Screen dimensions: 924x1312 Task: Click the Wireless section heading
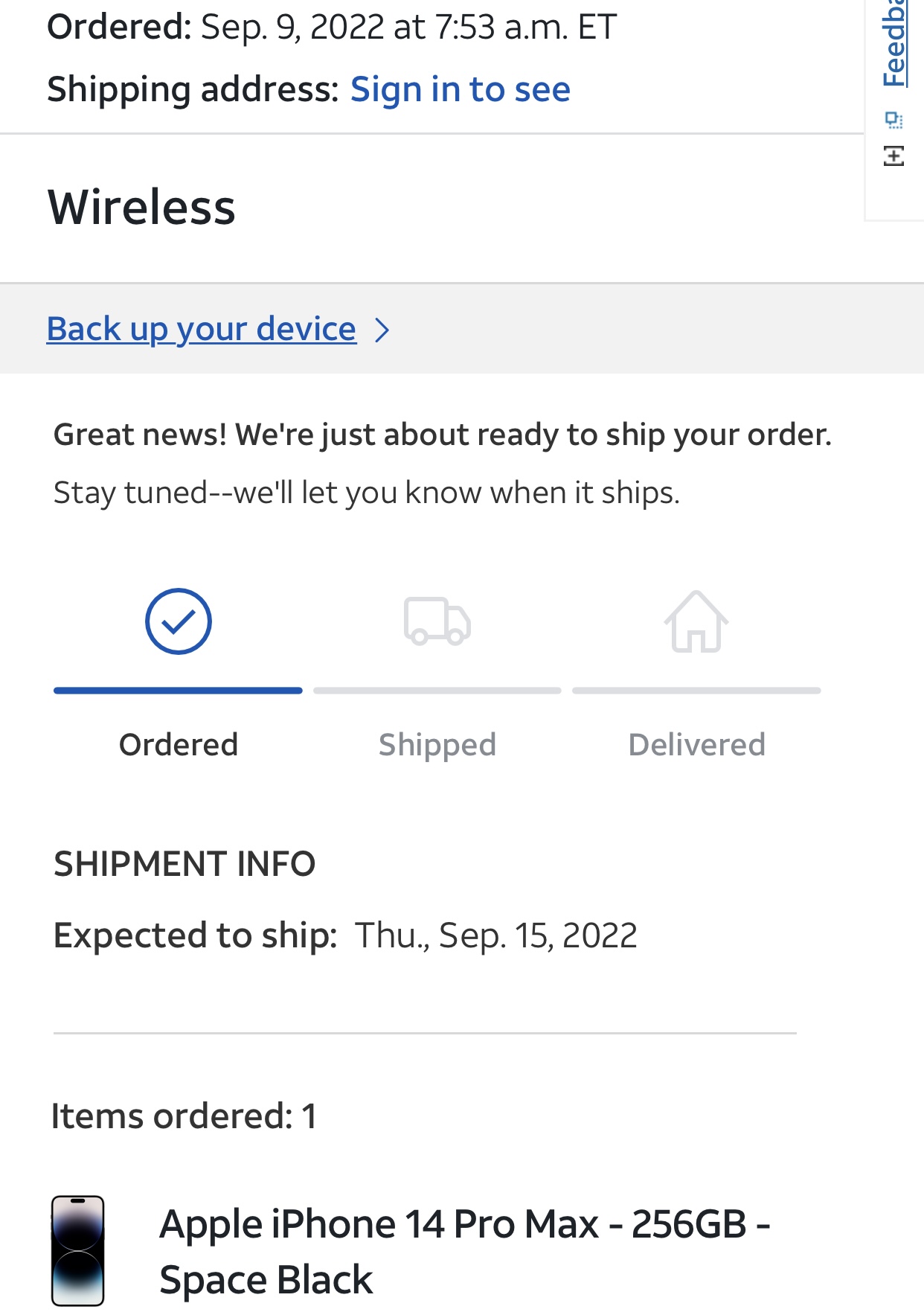tap(141, 207)
